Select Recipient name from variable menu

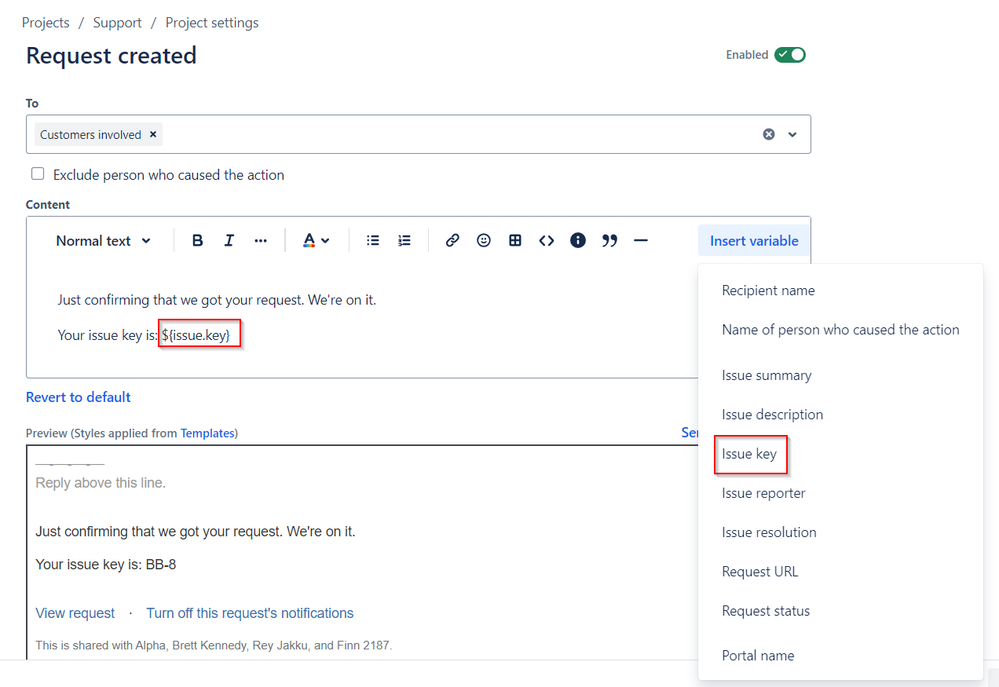pos(768,290)
